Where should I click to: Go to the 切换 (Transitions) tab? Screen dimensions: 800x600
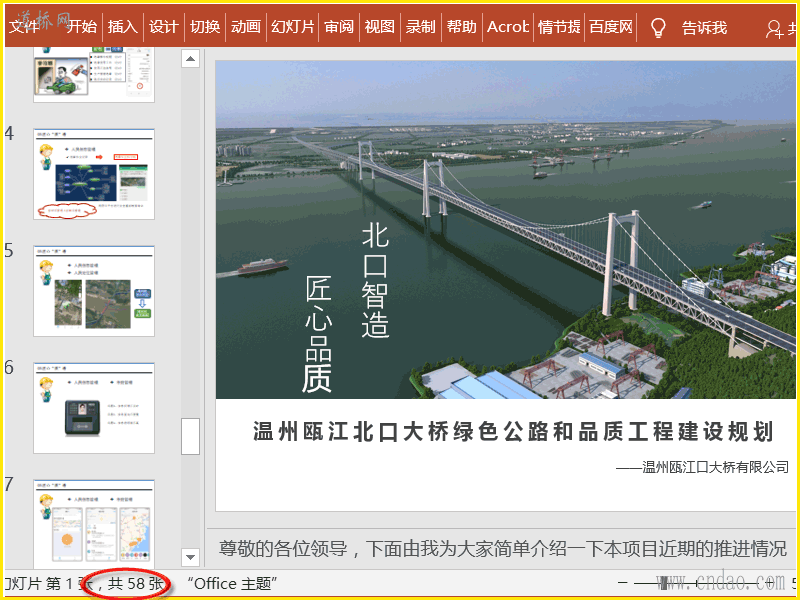point(205,26)
